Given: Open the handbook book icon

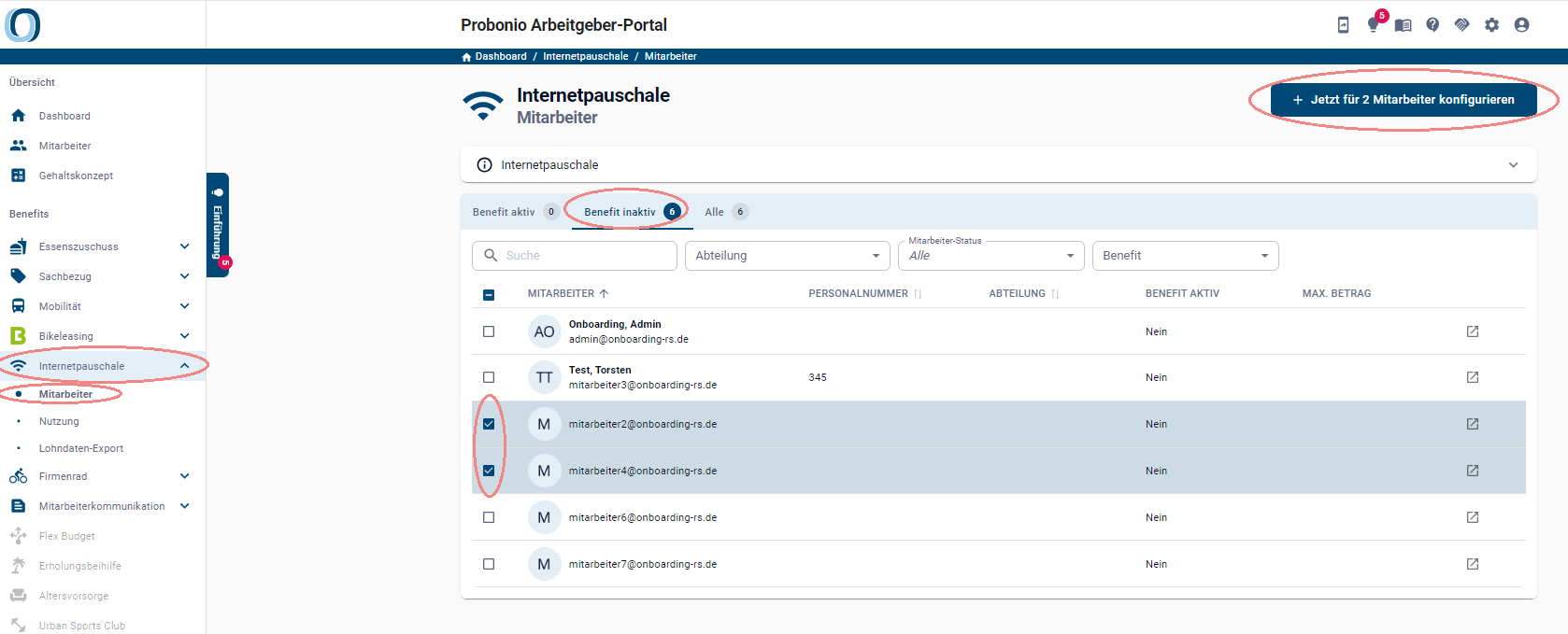Looking at the screenshot, I should point(1403,25).
